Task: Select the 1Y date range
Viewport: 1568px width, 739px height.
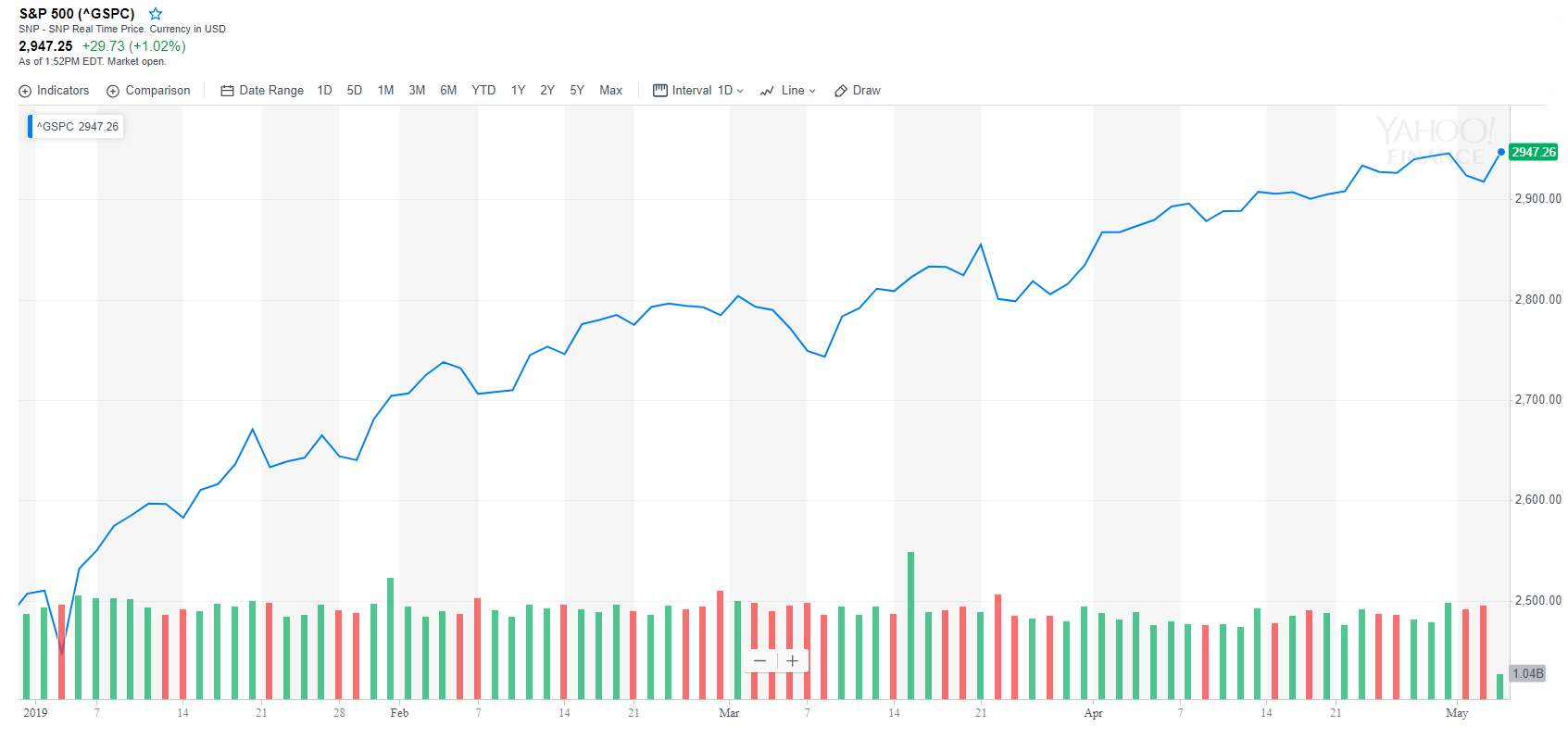Action: 517,90
